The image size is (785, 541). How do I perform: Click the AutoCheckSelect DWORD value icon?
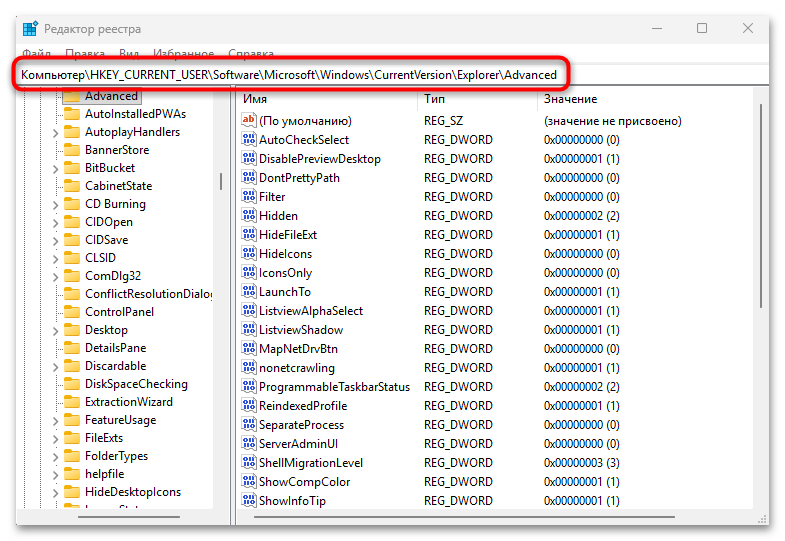click(x=249, y=139)
